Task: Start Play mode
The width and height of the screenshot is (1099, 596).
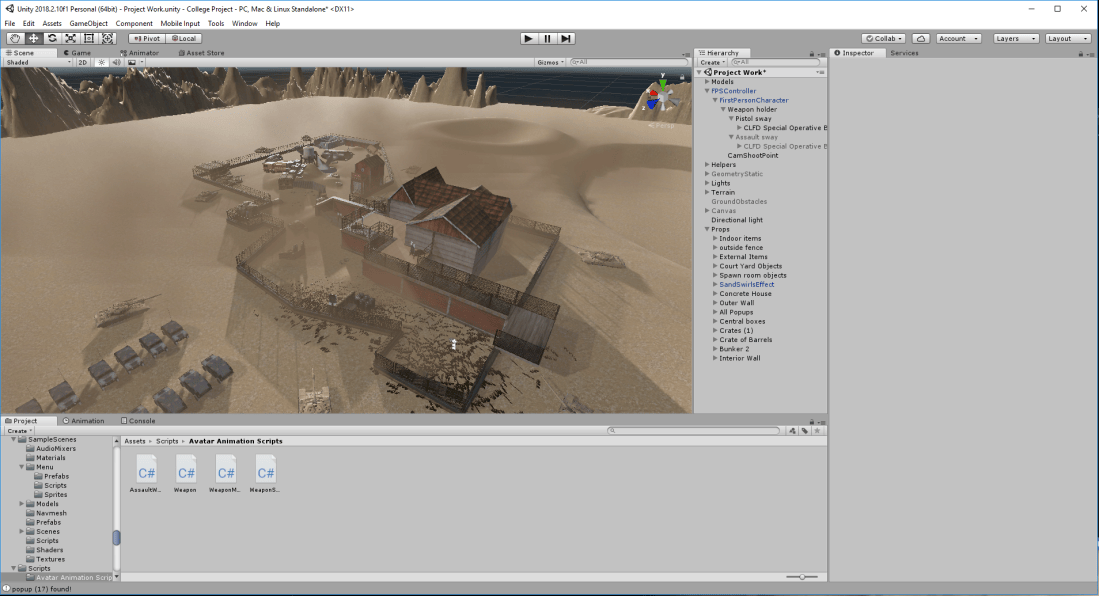Action: (x=528, y=39)
